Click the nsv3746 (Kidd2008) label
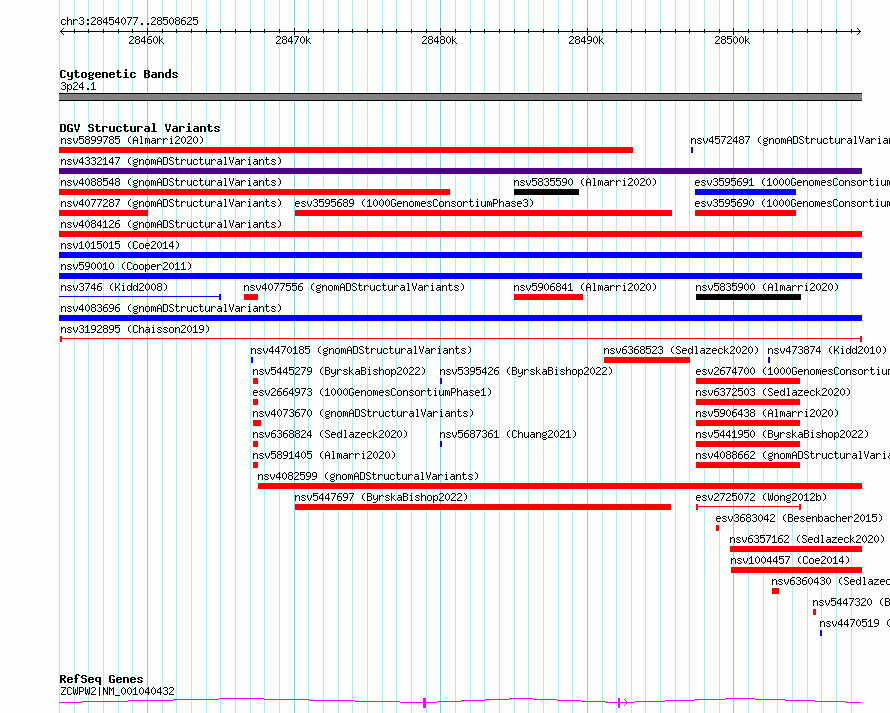Screen dimensions: 890x713 [114, 287]
